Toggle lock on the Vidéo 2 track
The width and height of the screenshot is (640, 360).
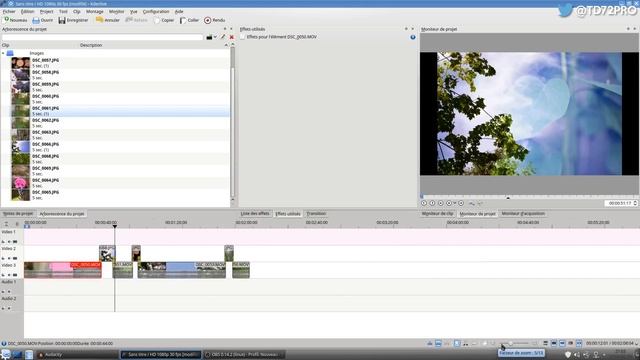click(3, 258)
